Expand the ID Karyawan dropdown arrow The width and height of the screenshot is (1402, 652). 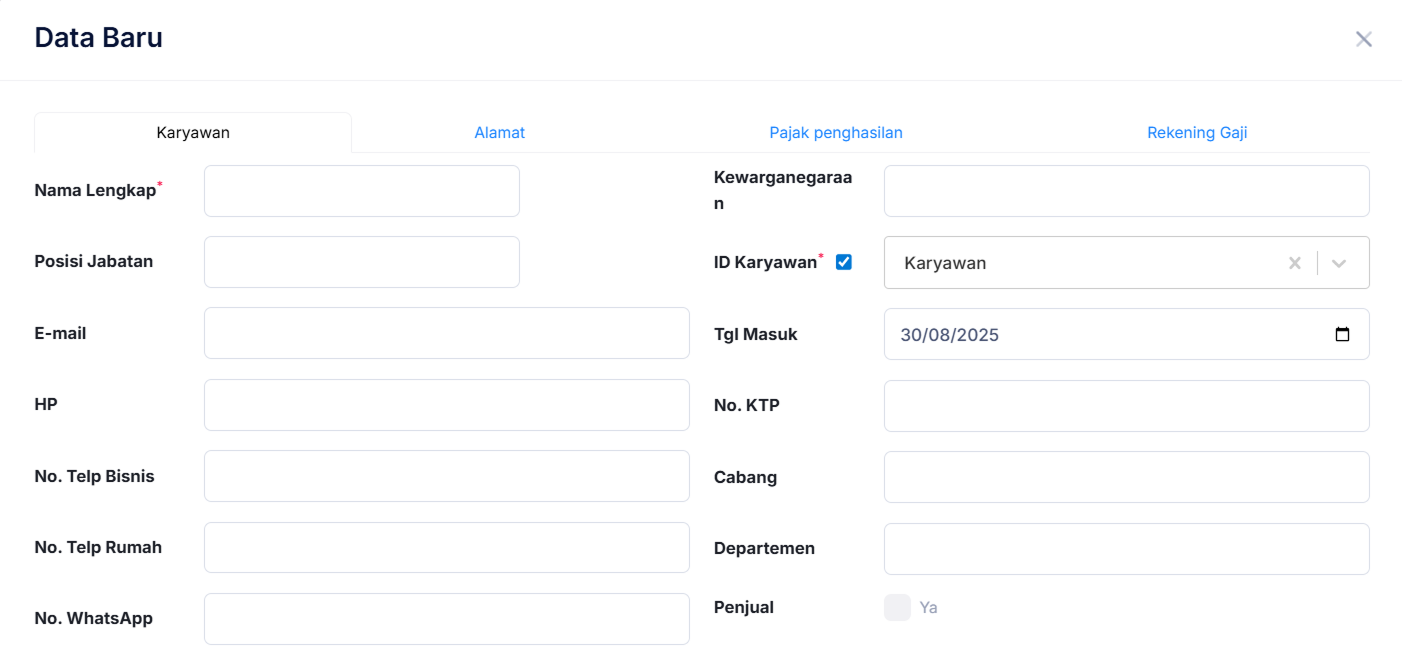coord(1339,263)
